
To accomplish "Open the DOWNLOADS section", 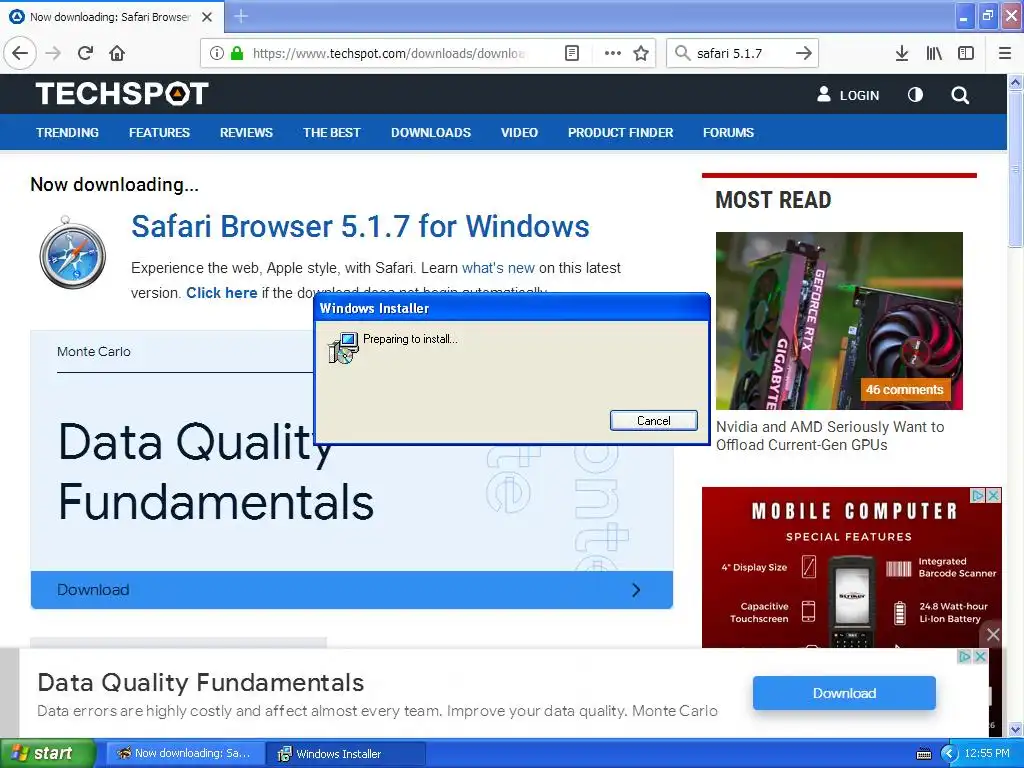I will [x=431, y=133].
